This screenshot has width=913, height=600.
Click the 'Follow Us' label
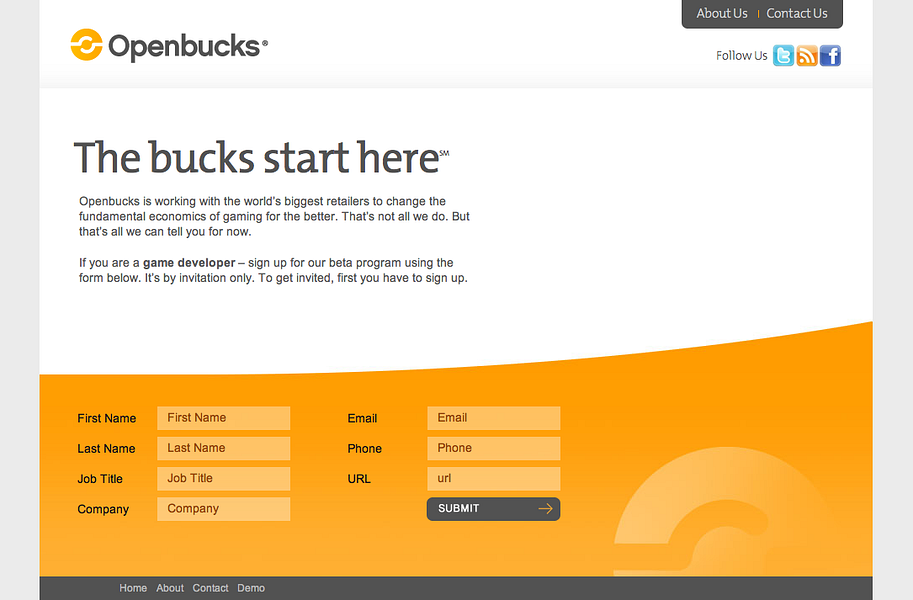742,56
